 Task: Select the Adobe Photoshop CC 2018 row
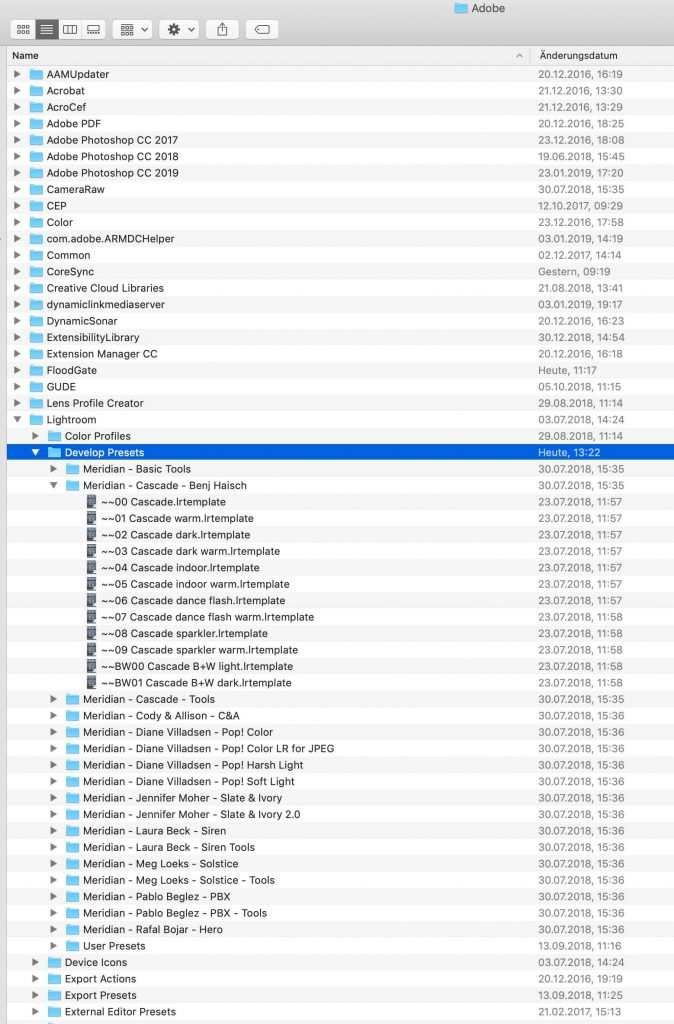click(x=340, y=157)
